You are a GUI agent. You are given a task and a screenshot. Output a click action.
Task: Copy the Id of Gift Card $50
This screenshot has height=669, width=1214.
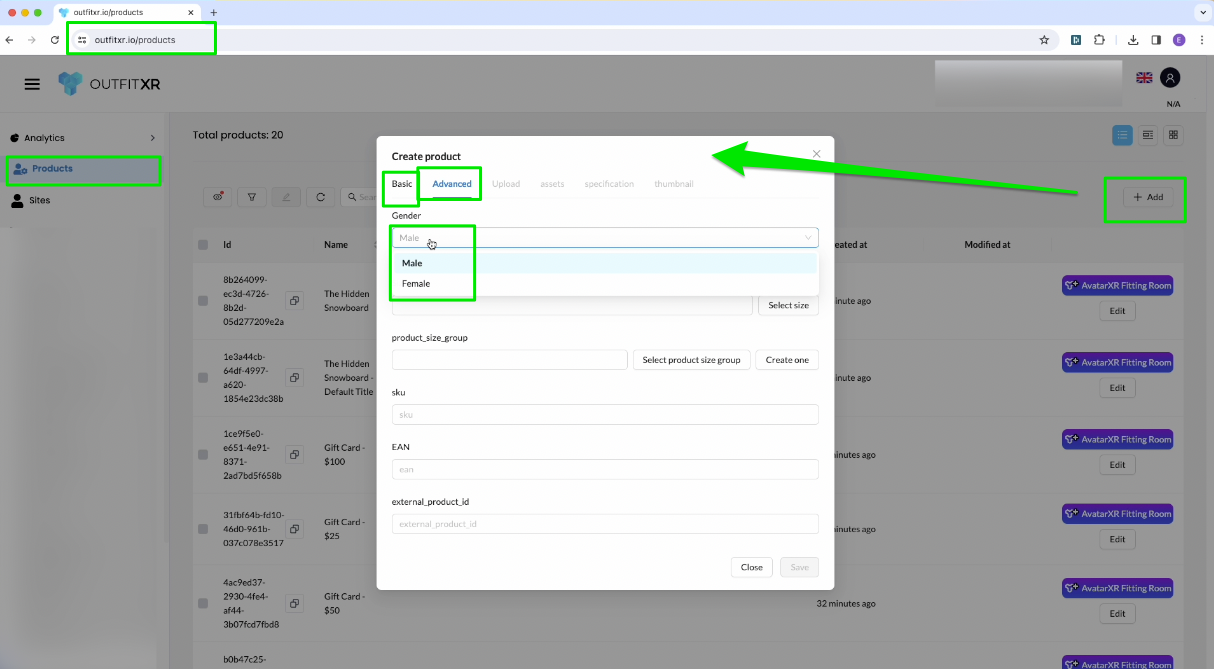pos(295,603)
